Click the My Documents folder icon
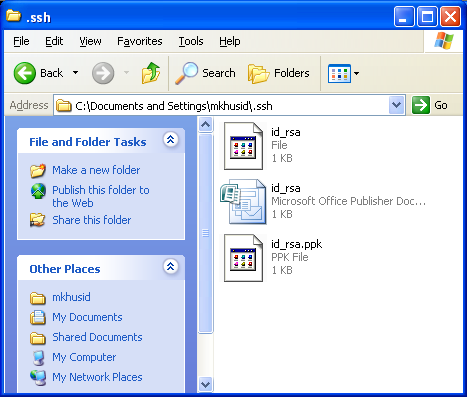 [38, 317]
